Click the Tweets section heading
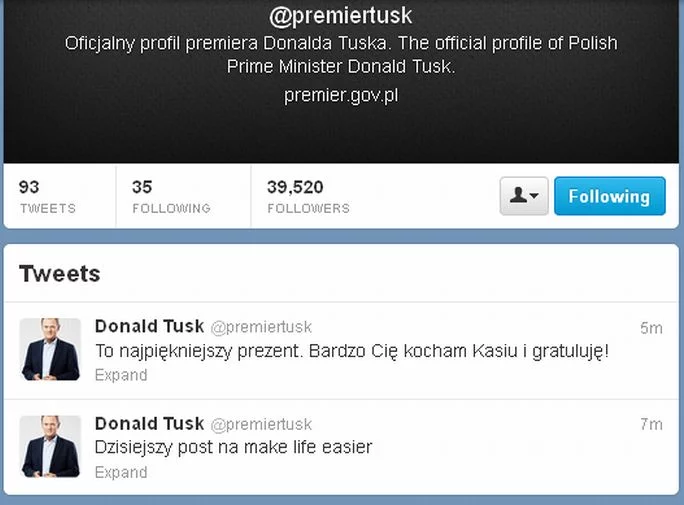Screen dimensions: 684x505 60,274
